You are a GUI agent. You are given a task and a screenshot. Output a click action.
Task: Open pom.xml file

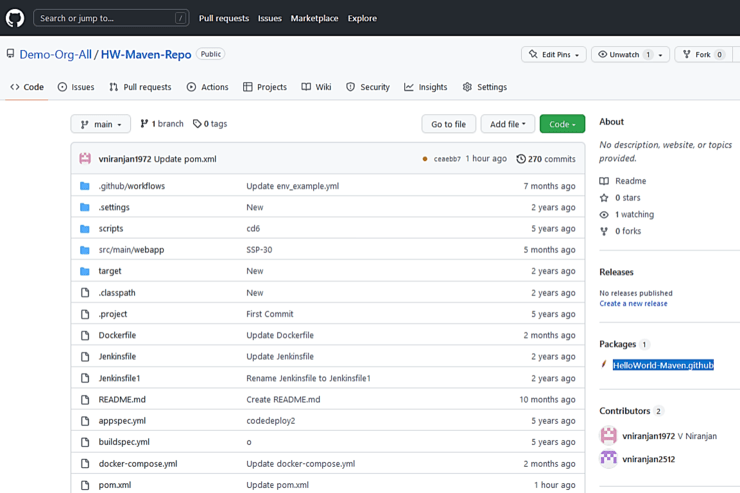(x=115, y=485)
